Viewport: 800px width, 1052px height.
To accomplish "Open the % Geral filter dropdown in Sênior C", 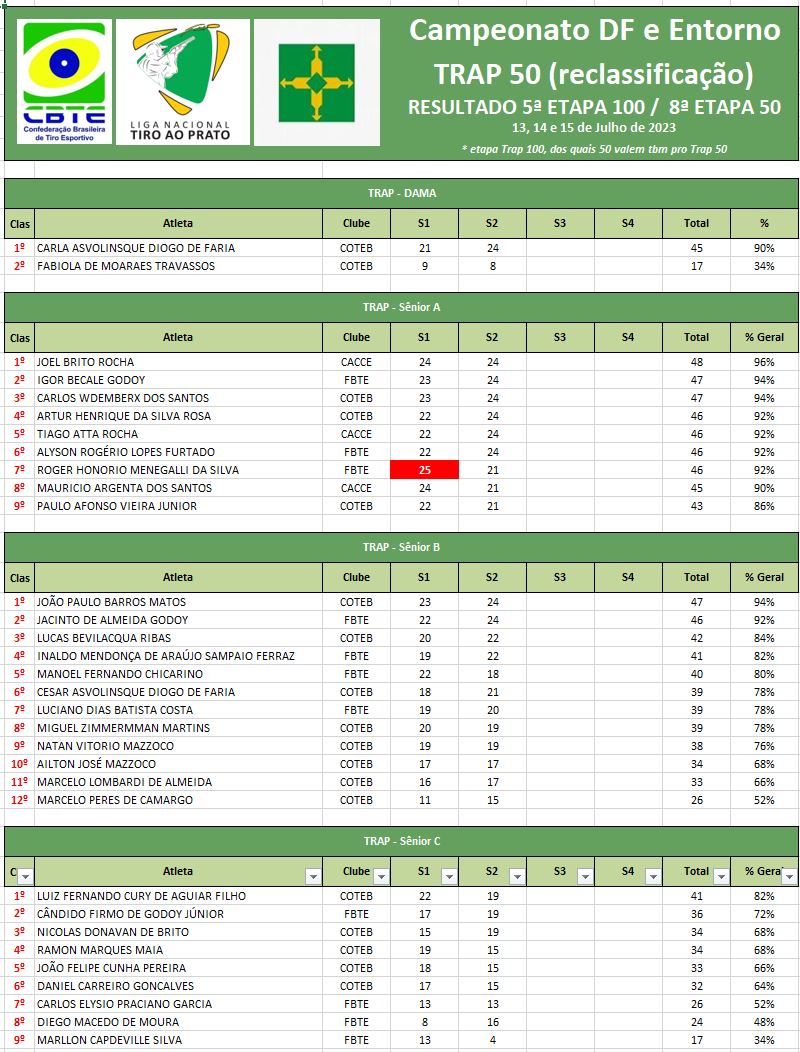I will click(790, 877).
